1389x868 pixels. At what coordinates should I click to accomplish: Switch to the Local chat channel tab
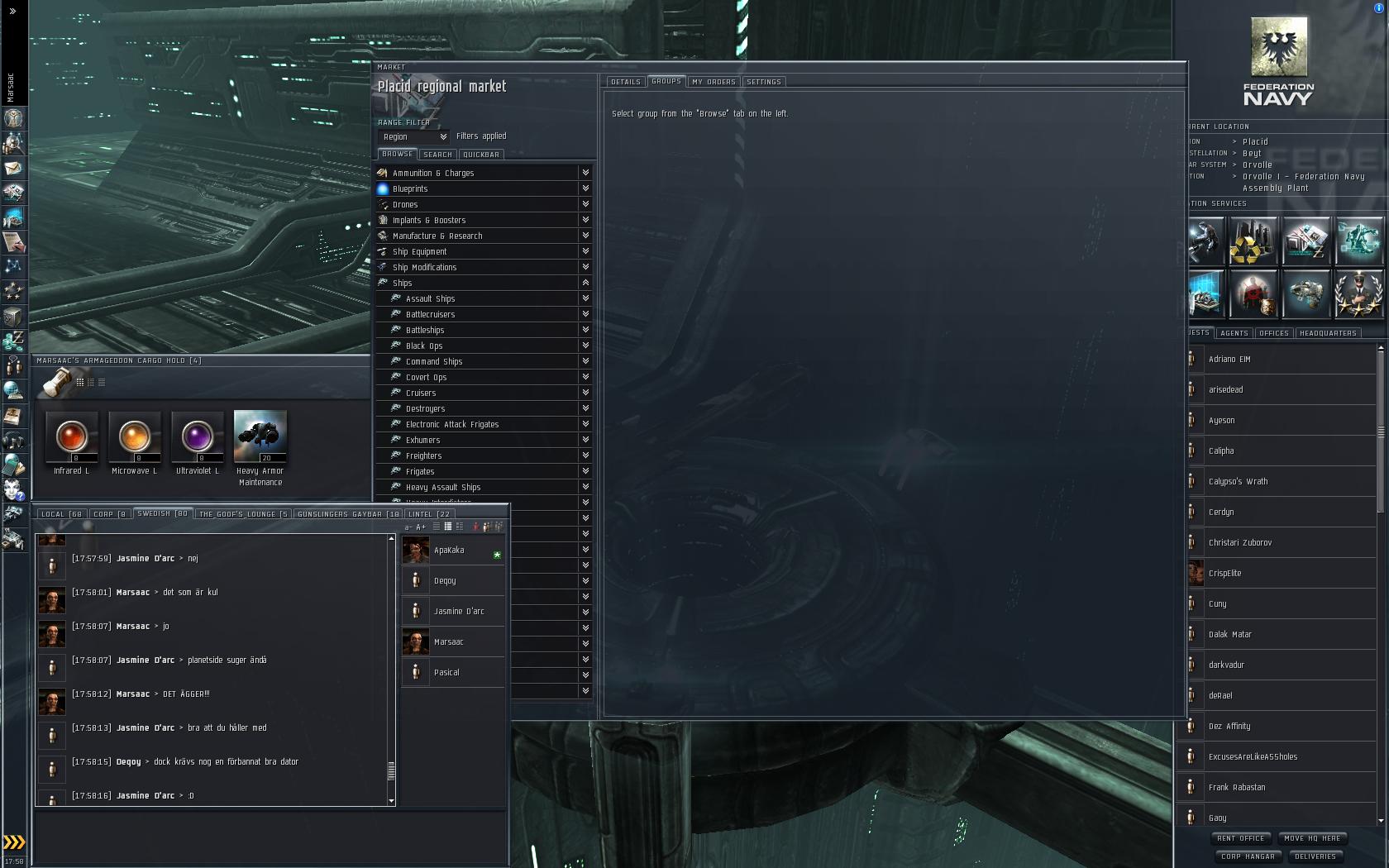[62, 514]
